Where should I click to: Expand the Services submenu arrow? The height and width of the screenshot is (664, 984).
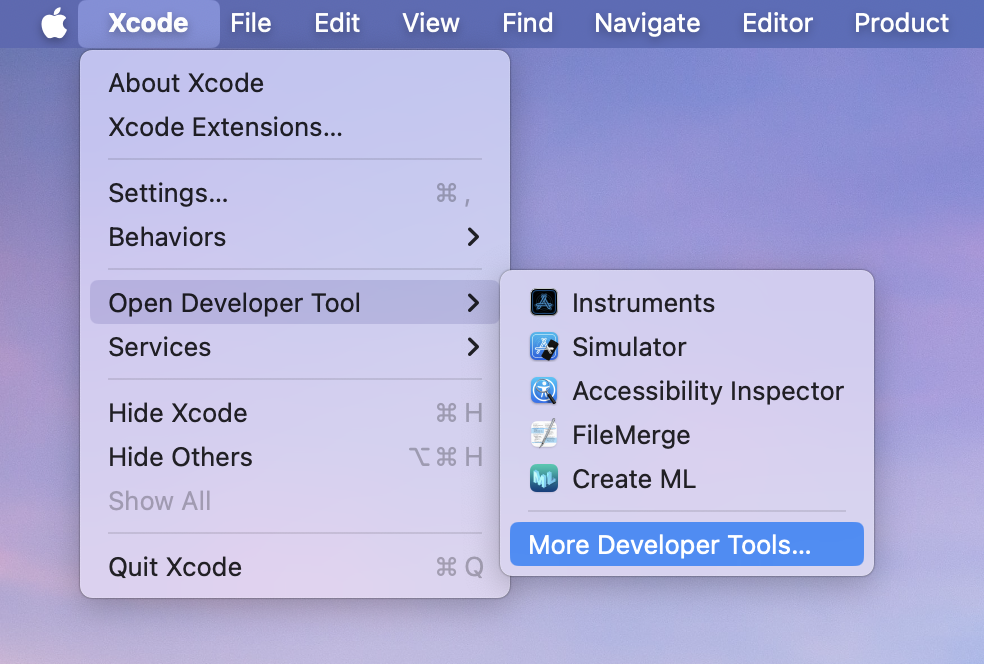click(473, 347)
